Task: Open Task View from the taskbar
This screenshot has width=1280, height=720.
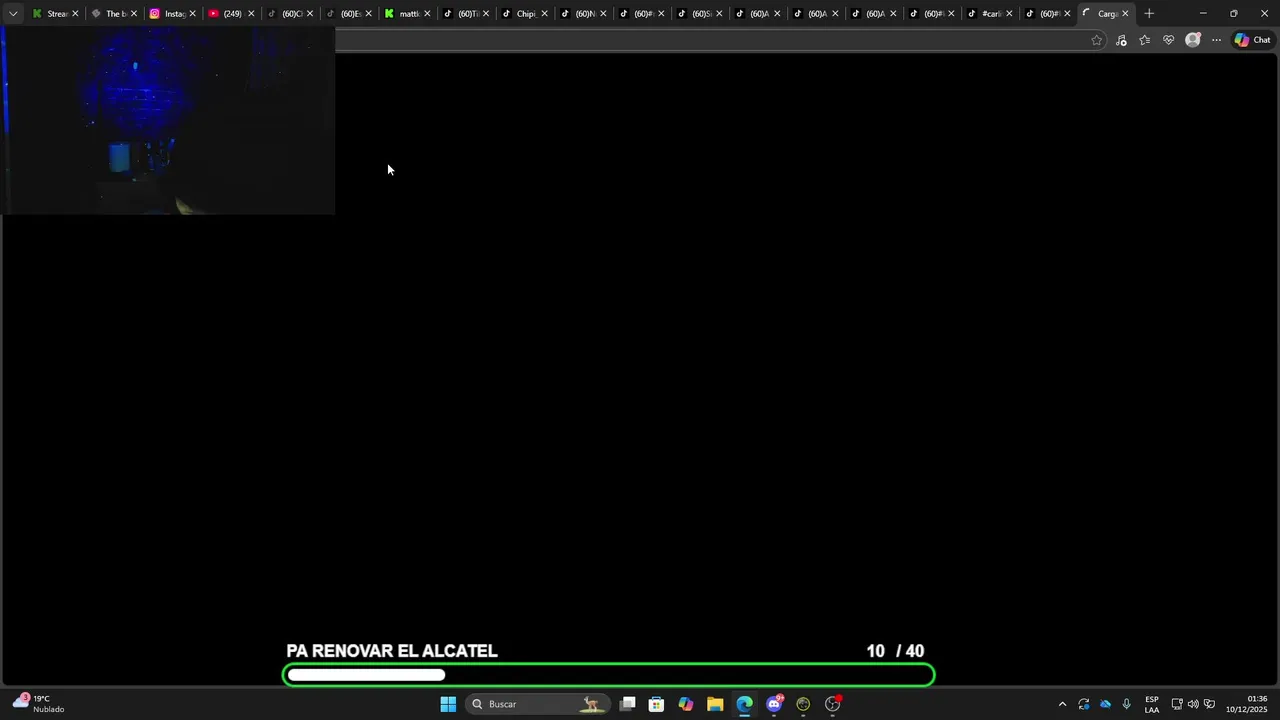Action: pos(627,704)
